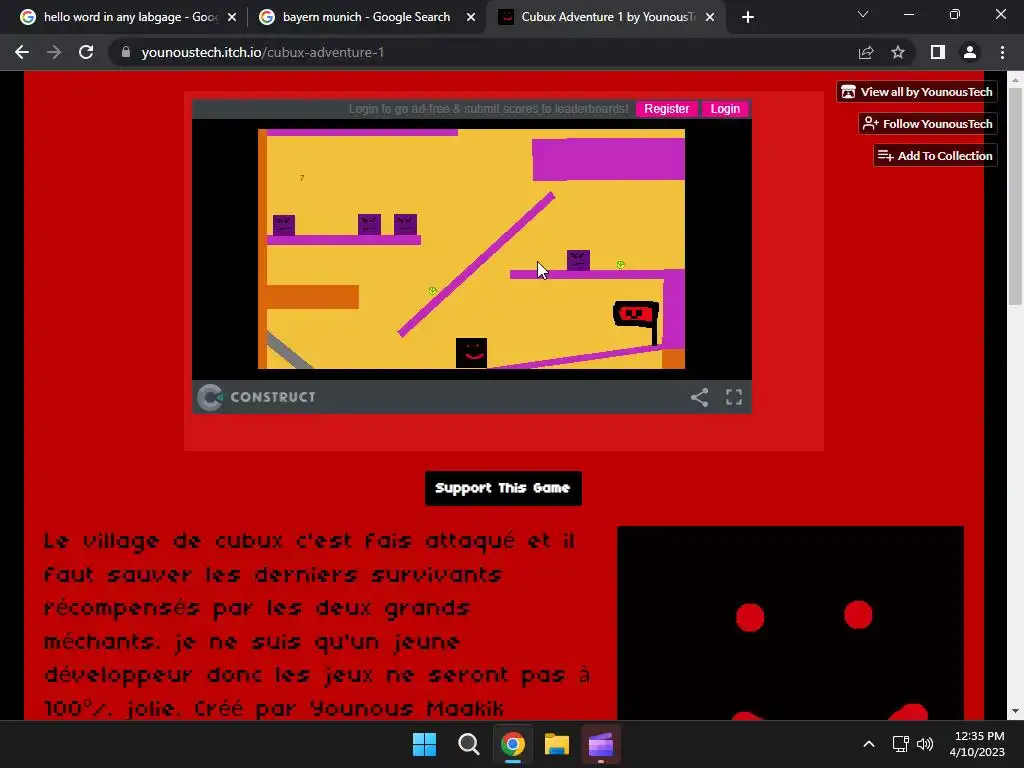Close the 'hello word' tab
The image size is (1024, 768).
pyautogui.click(x=232, y=17)
